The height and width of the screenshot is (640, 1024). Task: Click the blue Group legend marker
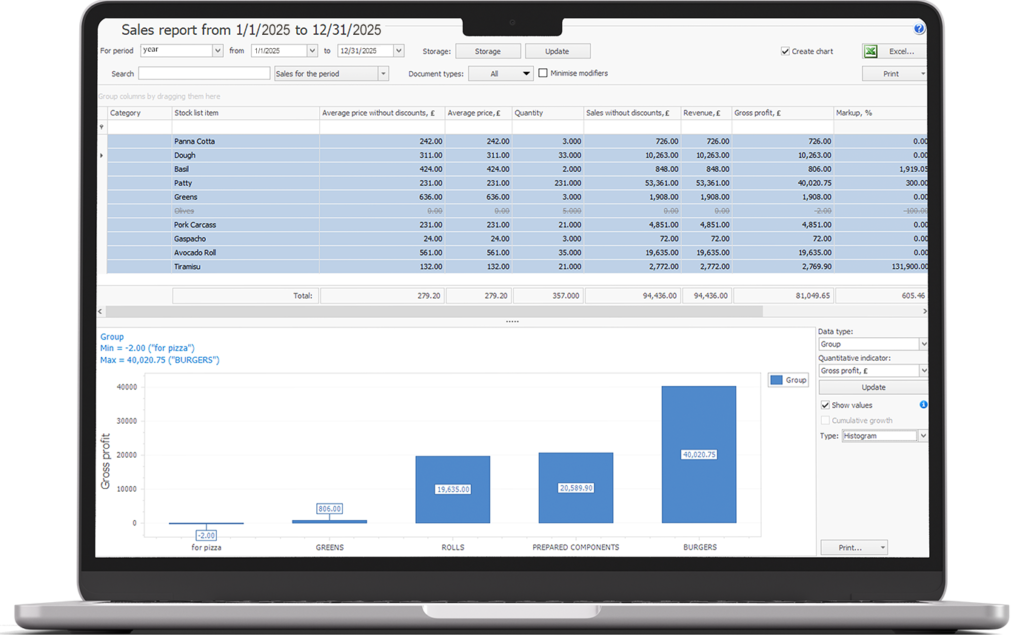(777, 380)
